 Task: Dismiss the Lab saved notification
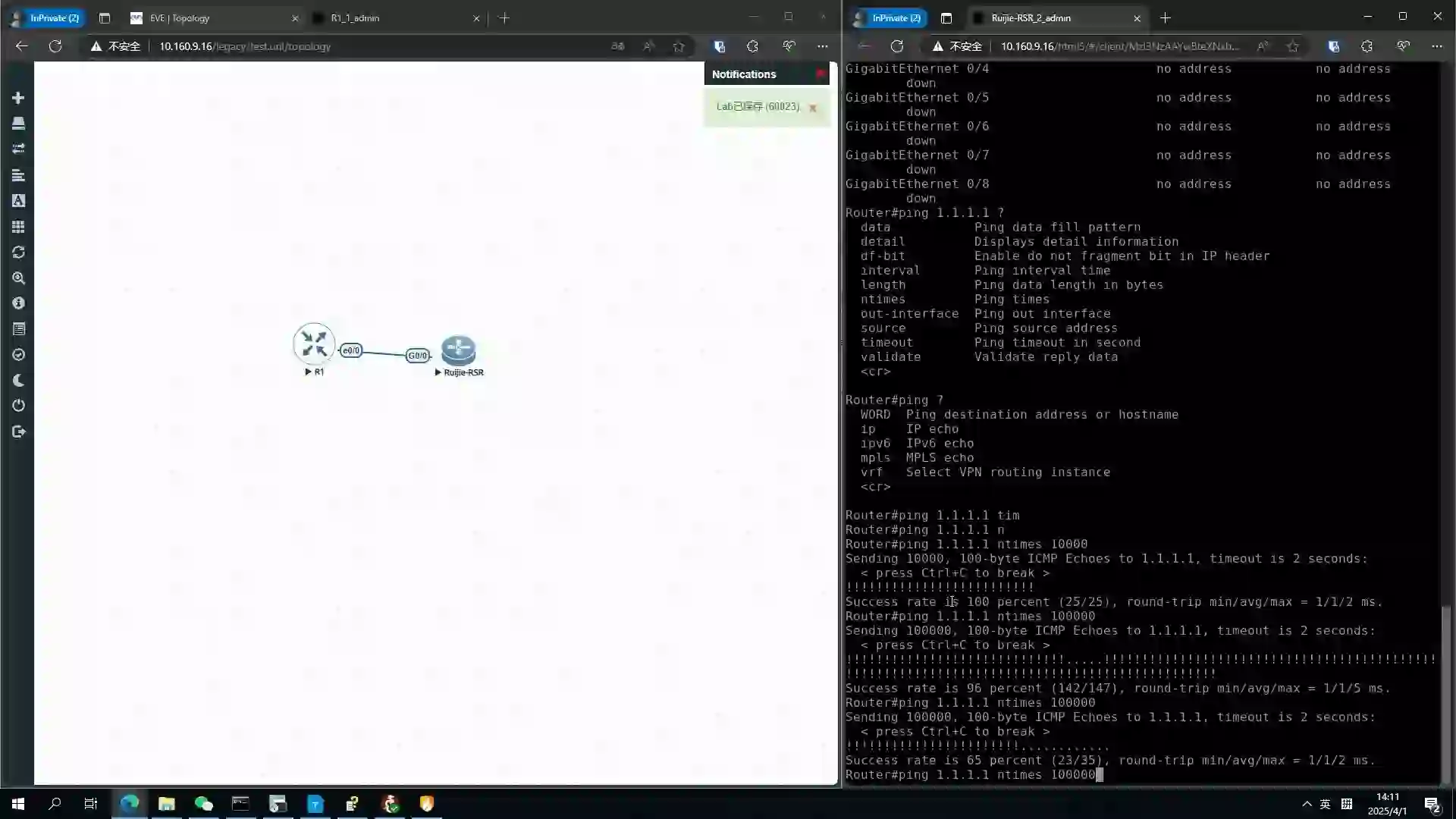(x=813, y=108)
